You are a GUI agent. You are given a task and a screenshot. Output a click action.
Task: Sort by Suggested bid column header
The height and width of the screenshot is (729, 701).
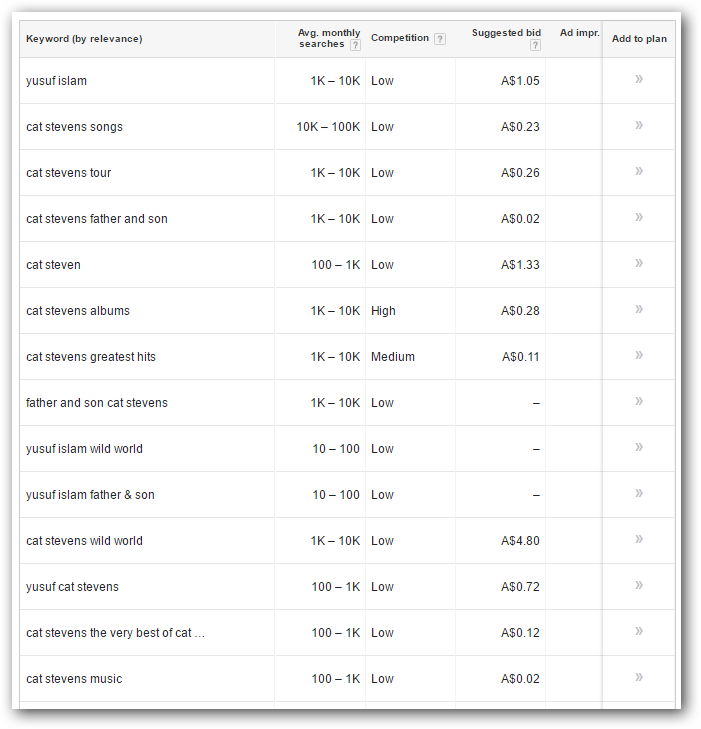click(506, 33)
